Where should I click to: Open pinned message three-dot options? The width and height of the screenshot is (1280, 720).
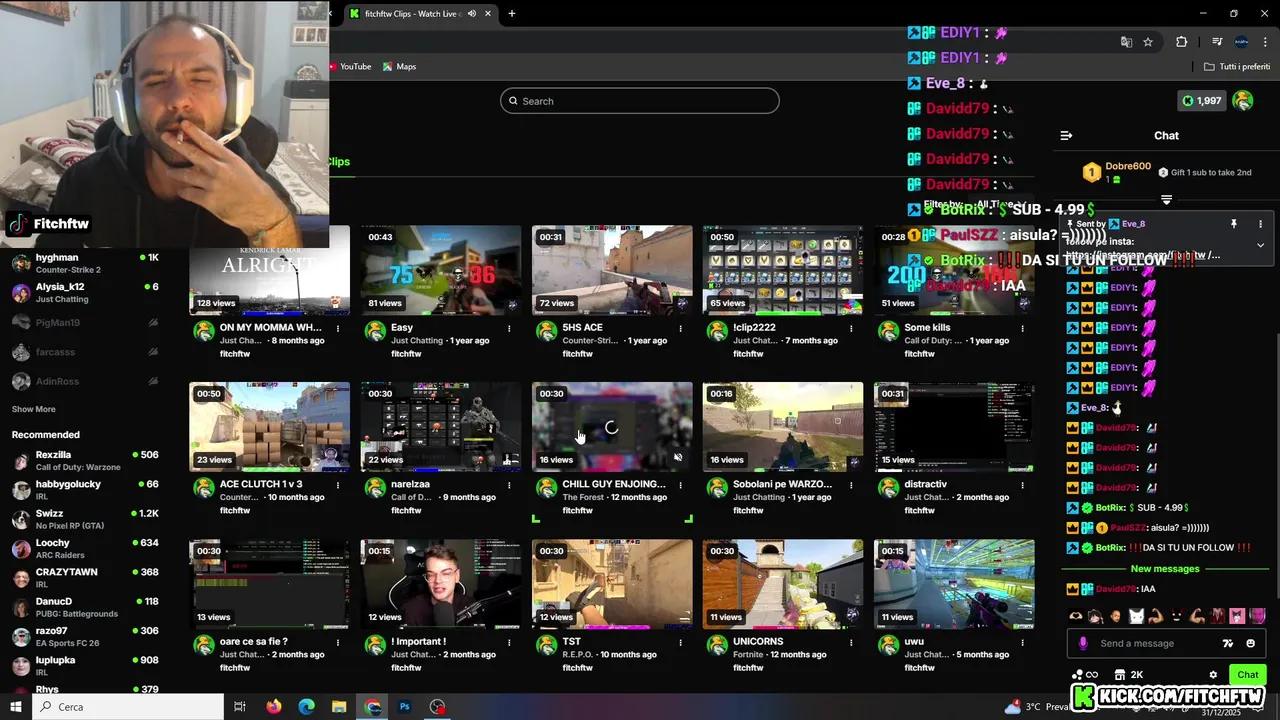click(1260, 224)
